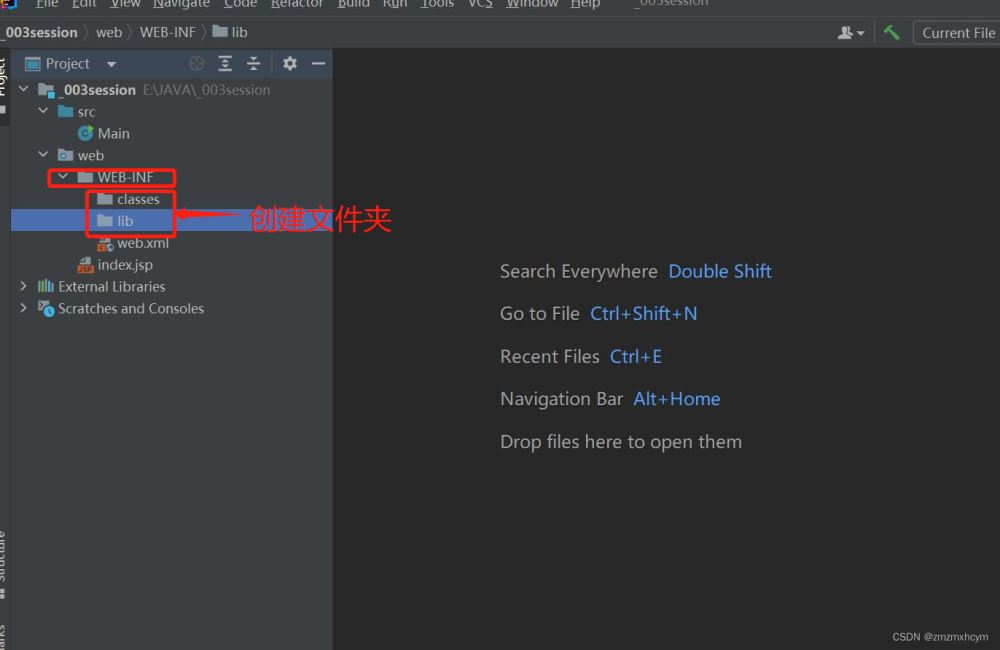Image resolution: width=1000 pixels, height=650 pixels.
Task: Collapse the WEB-INF folder
Action: click(x=63, y=178)
